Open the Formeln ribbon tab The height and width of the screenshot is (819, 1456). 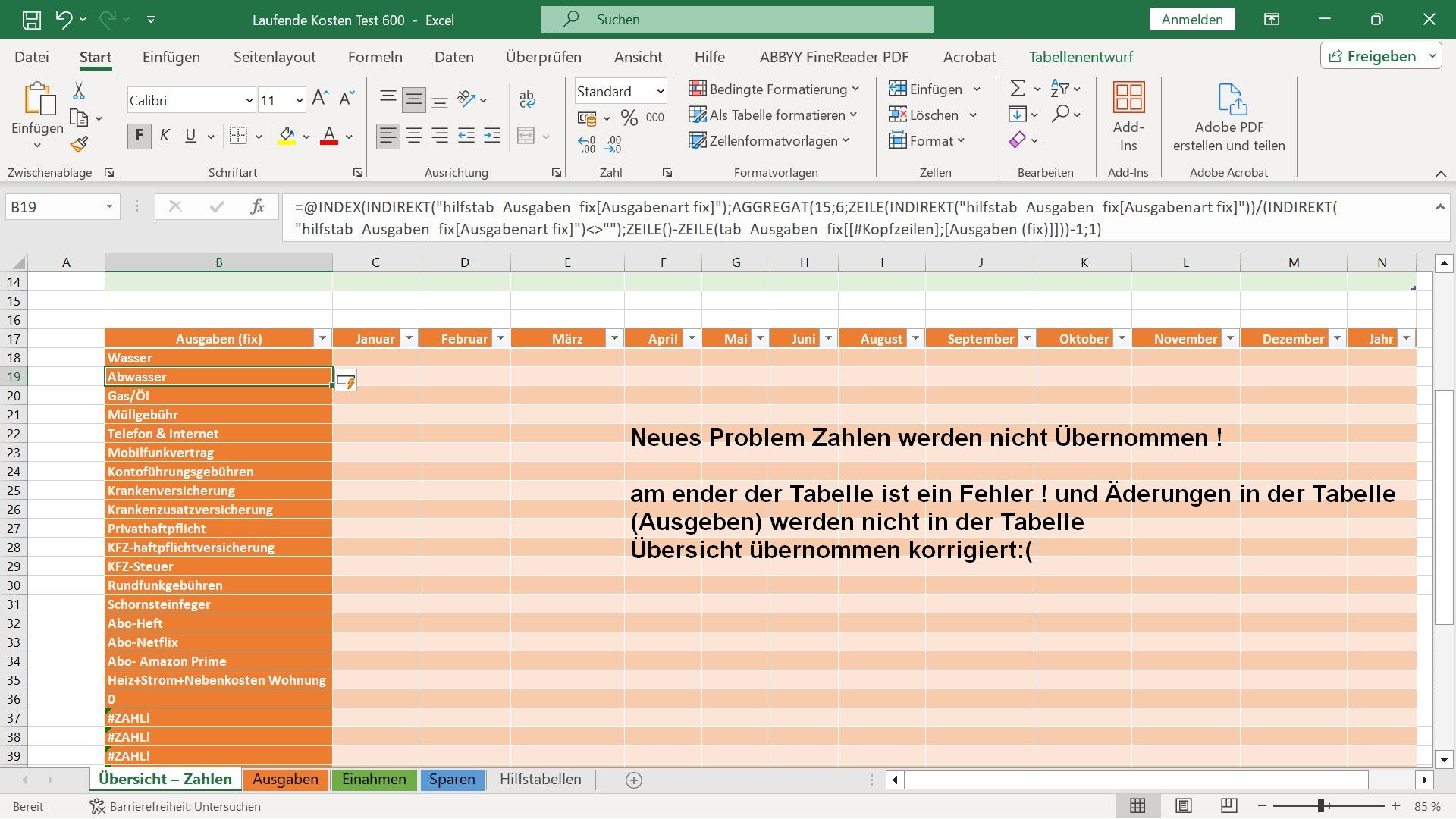375,57
